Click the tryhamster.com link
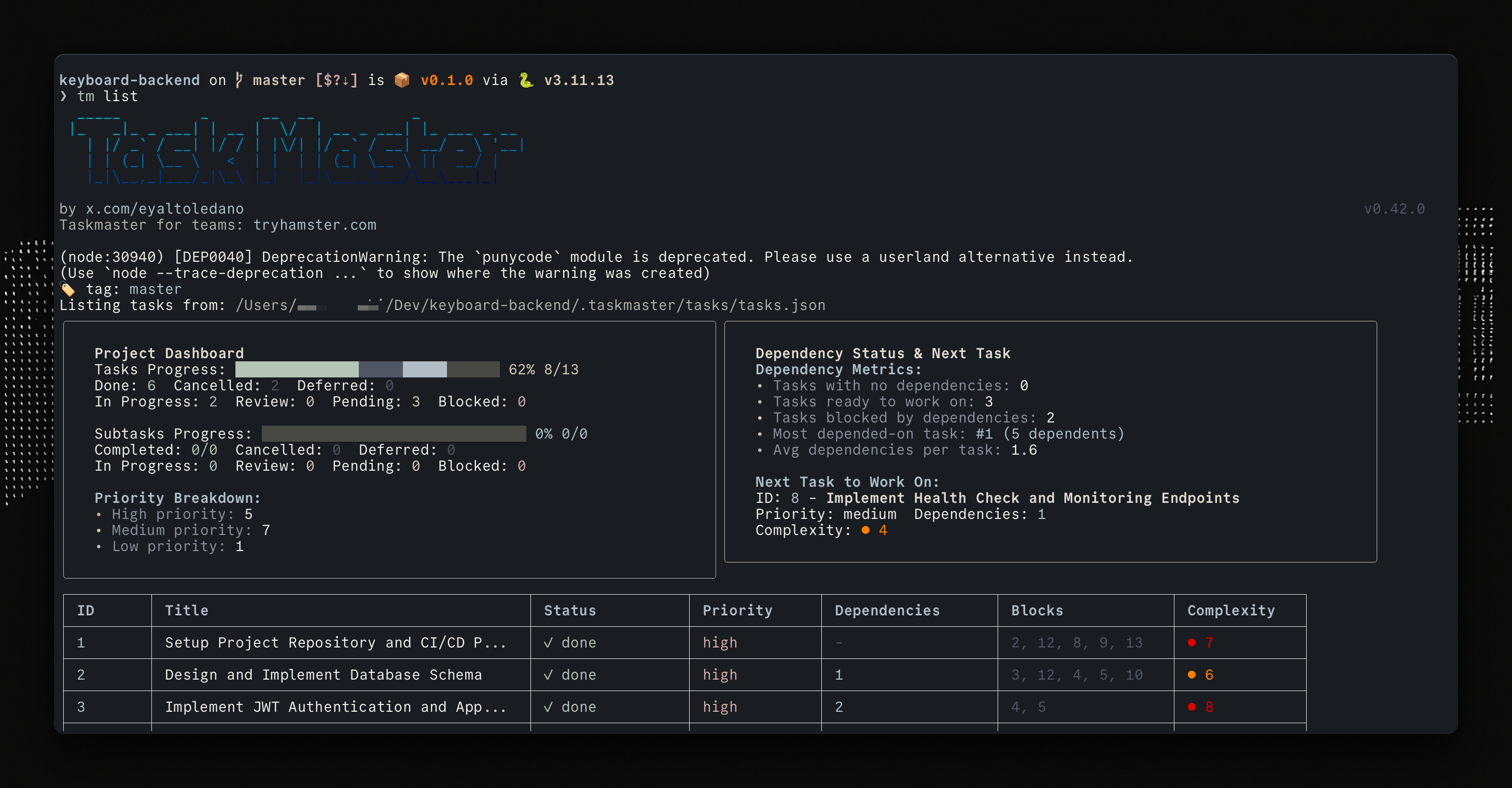The image size is (1512, 788). [x=315, y=224]
